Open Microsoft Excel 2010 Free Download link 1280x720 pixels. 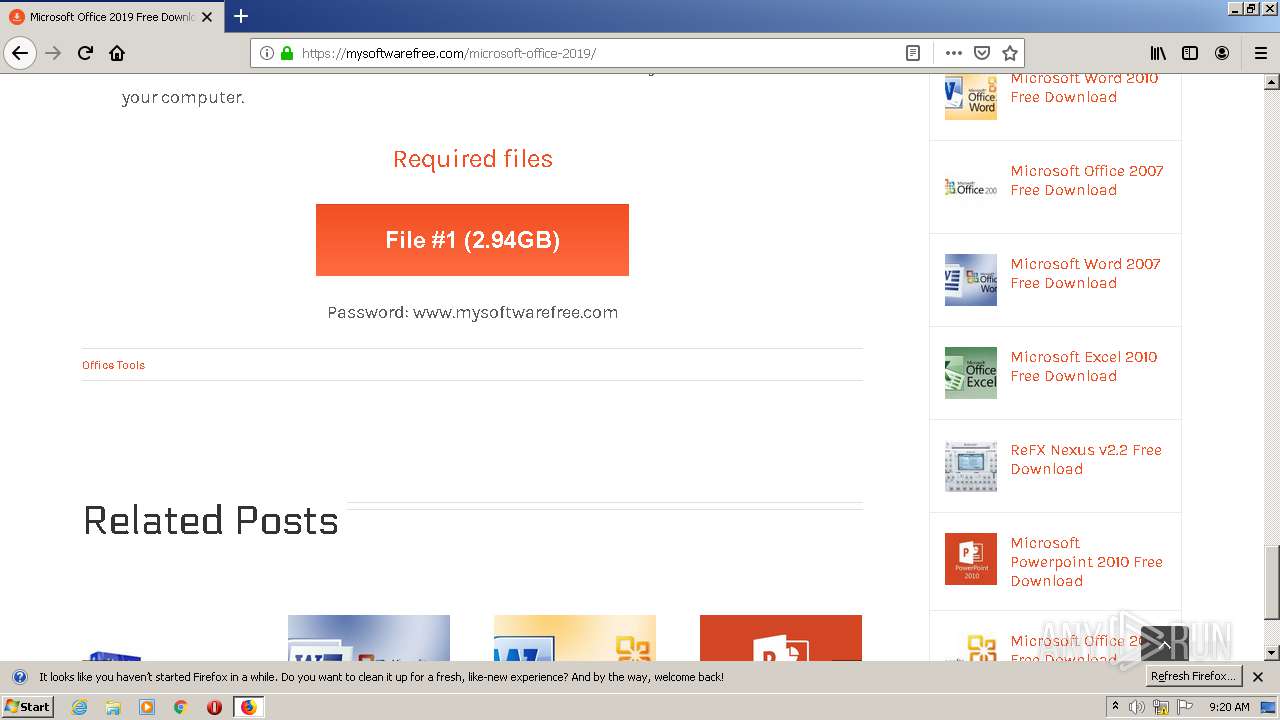click(1083, 366)
